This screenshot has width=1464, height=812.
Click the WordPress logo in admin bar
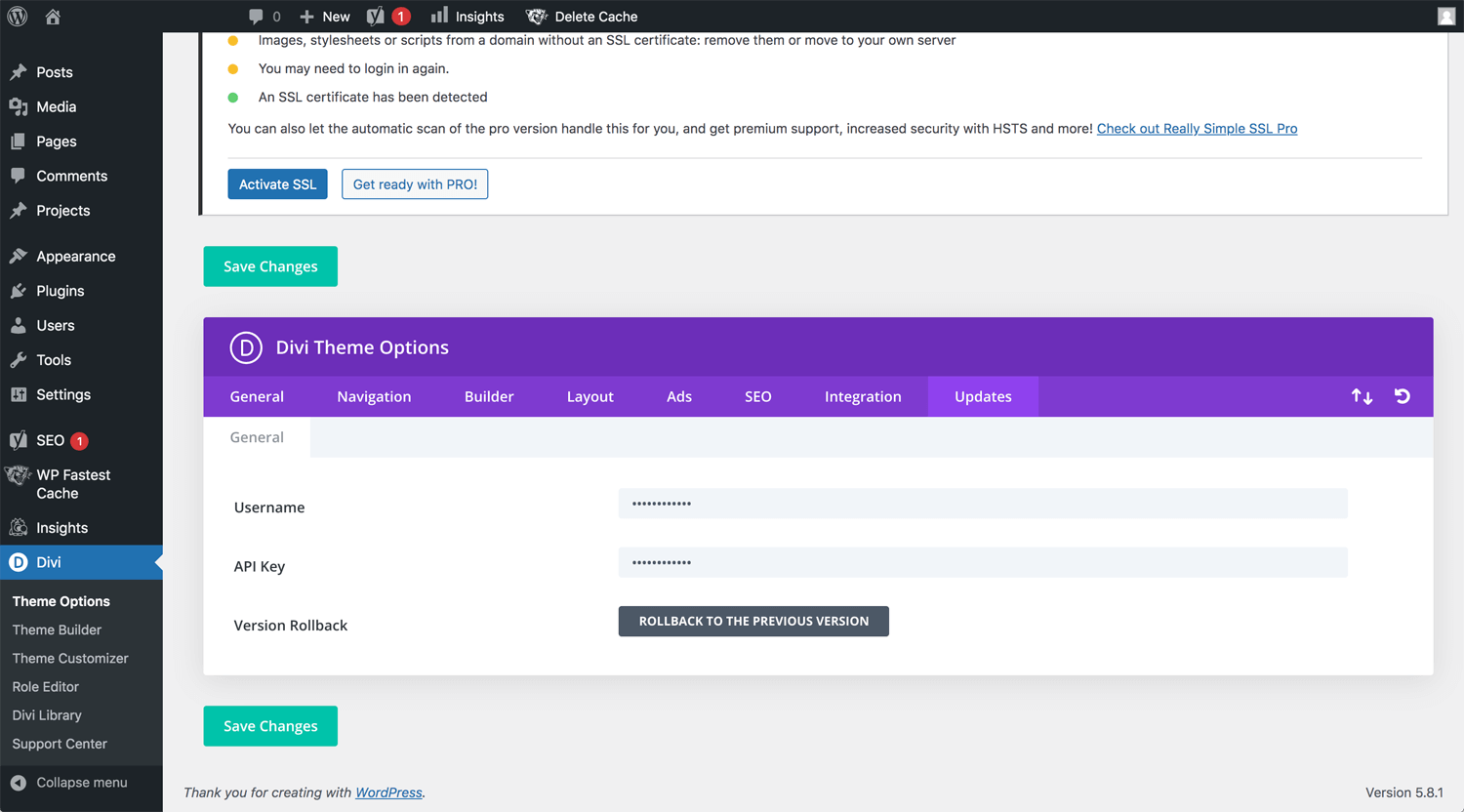pos(18,17)
